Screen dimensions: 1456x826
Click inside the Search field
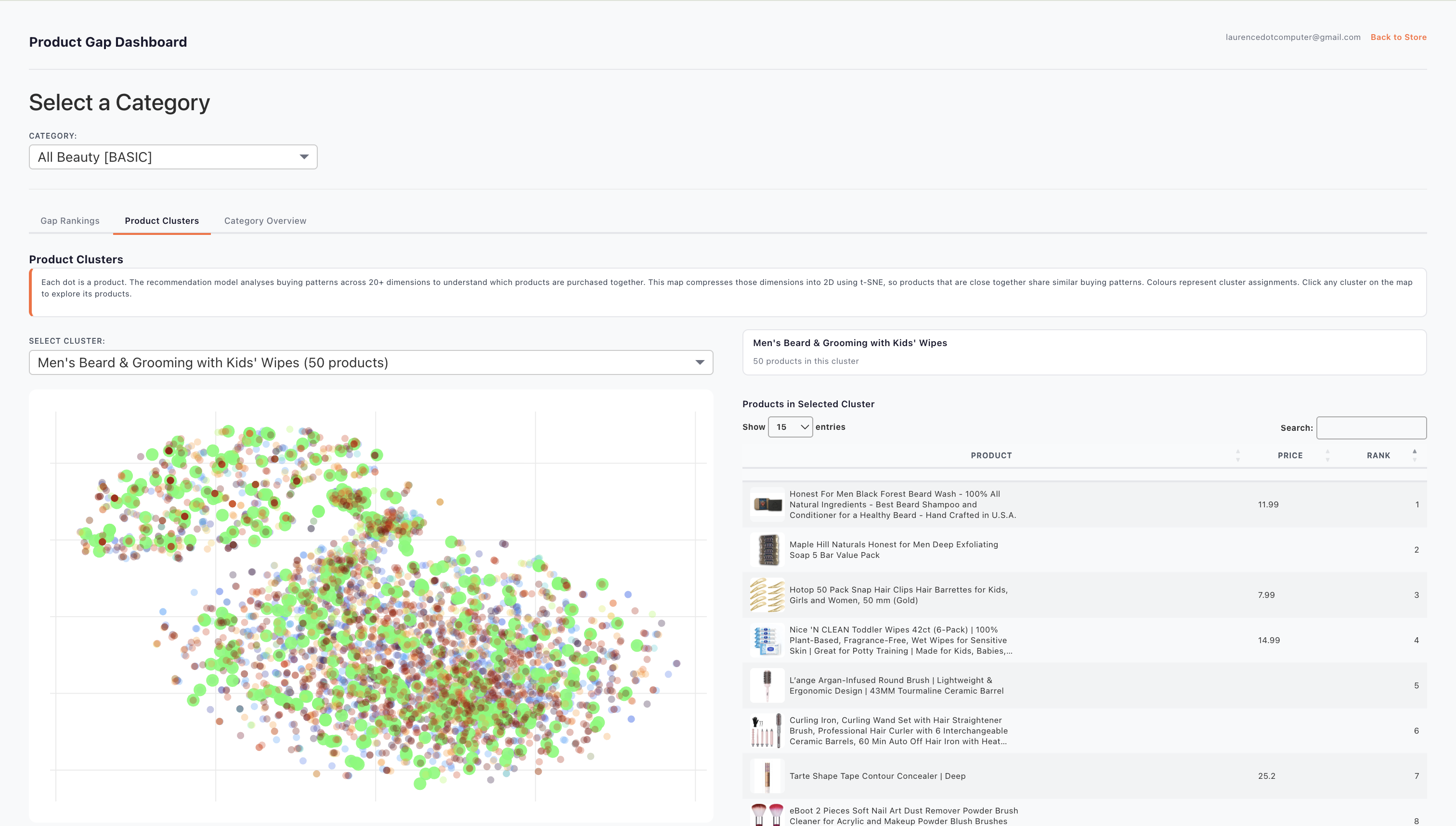click(1371, 427)
